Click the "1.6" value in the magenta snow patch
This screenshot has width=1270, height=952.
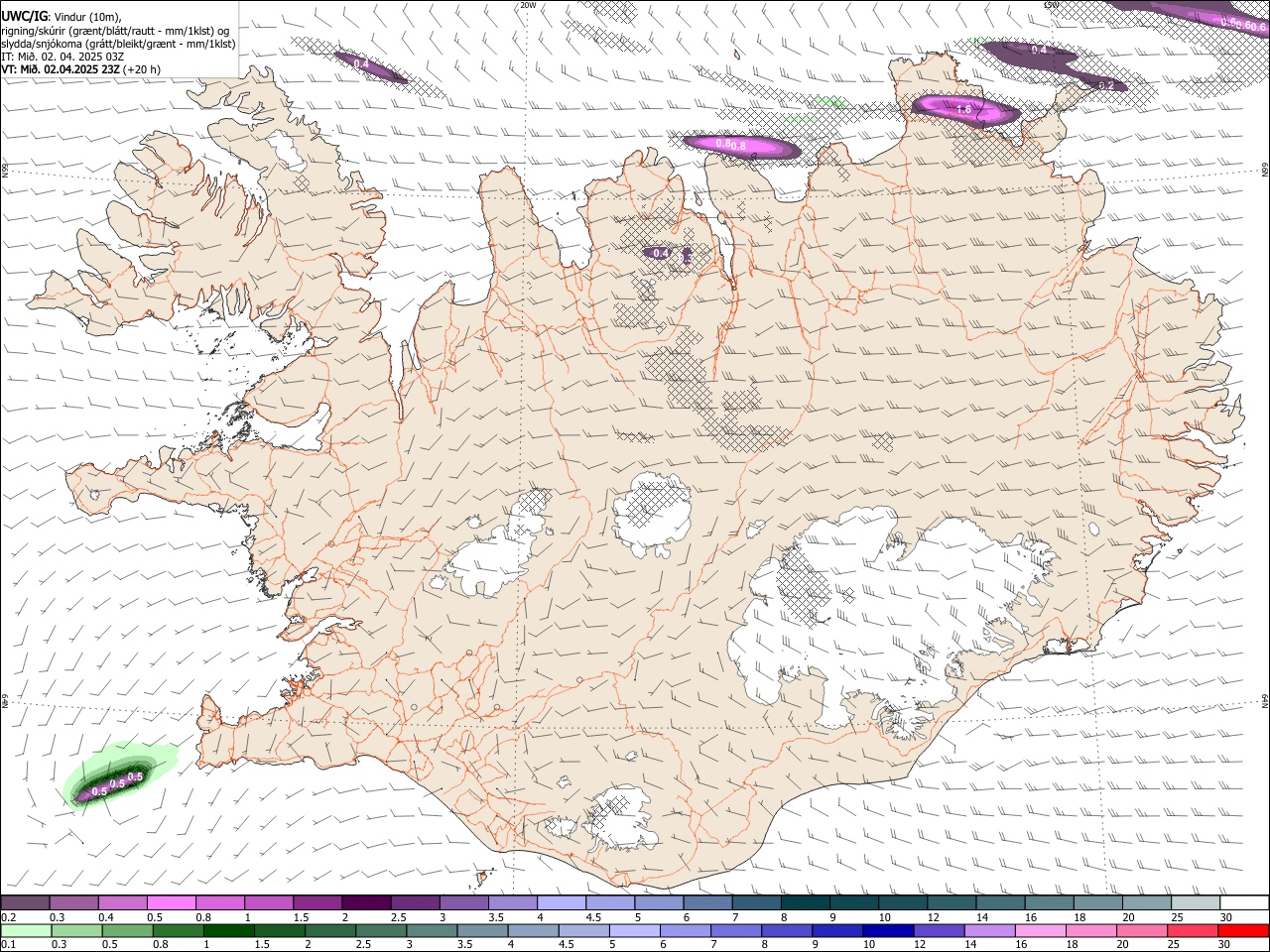pyautogui.click(x=963, y=110)
